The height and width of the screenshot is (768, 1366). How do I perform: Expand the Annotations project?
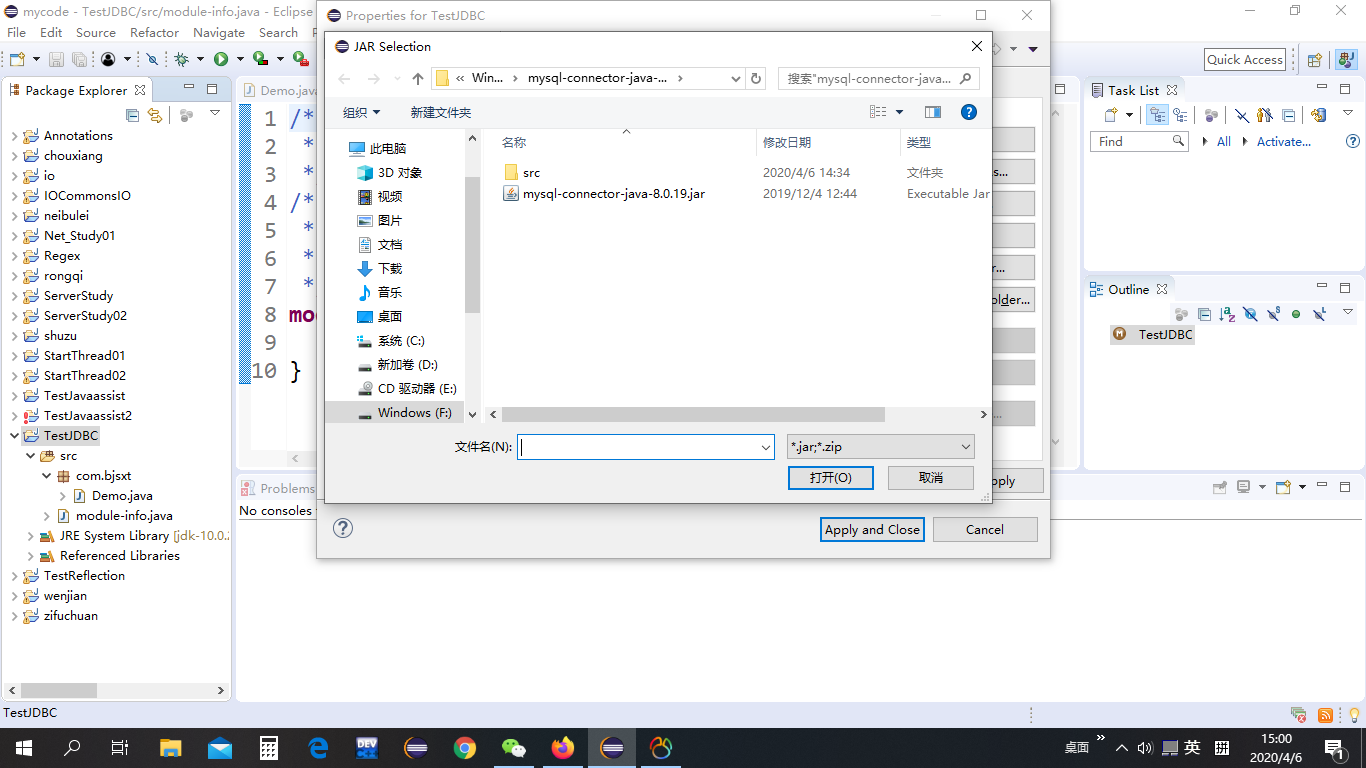coord(14,136)
